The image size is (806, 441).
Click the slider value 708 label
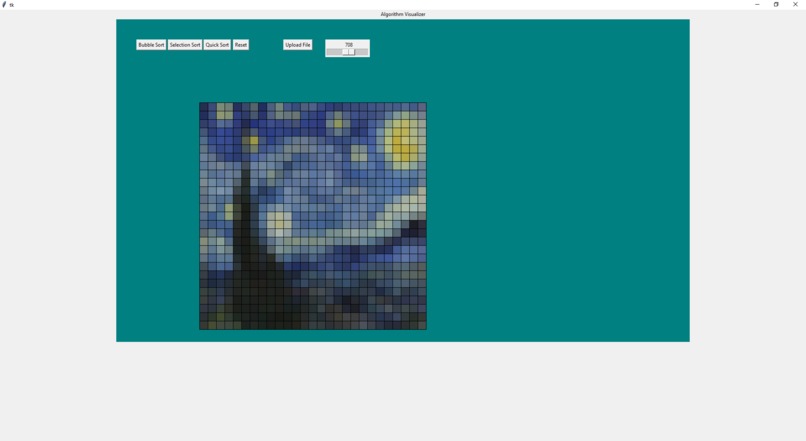pos(349,45)
